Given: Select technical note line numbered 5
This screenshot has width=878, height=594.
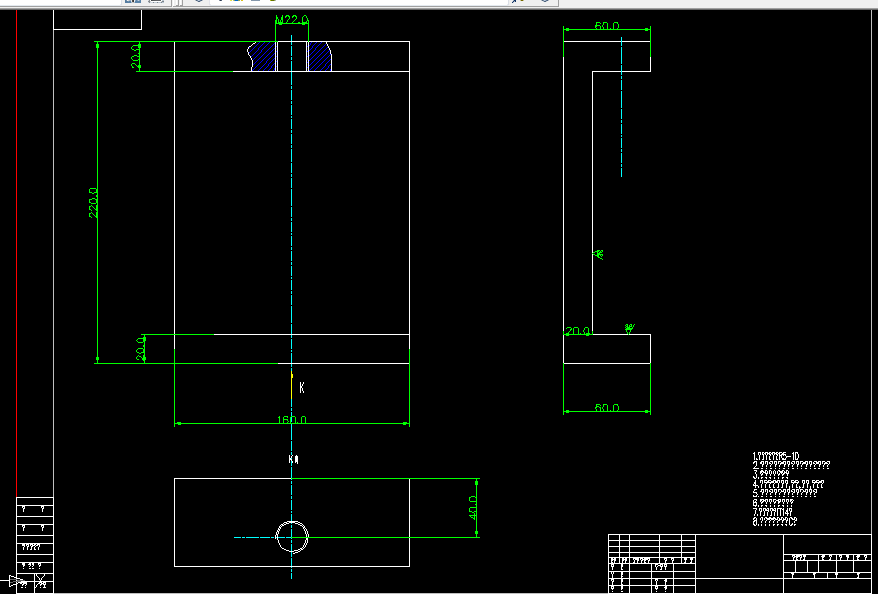Looking at the screenshot, I should pyautogui.click(x=784, y=493).
